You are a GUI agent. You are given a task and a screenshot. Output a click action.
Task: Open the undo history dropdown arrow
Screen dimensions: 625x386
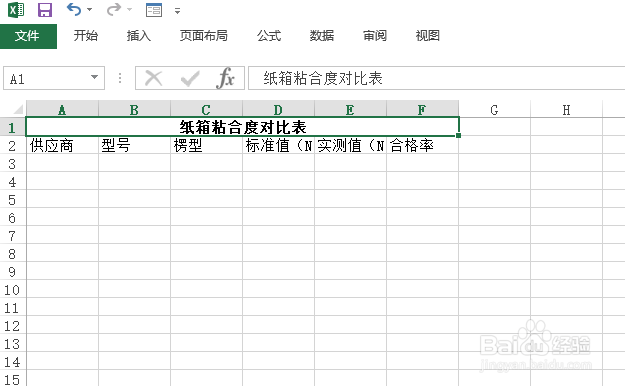89,10
